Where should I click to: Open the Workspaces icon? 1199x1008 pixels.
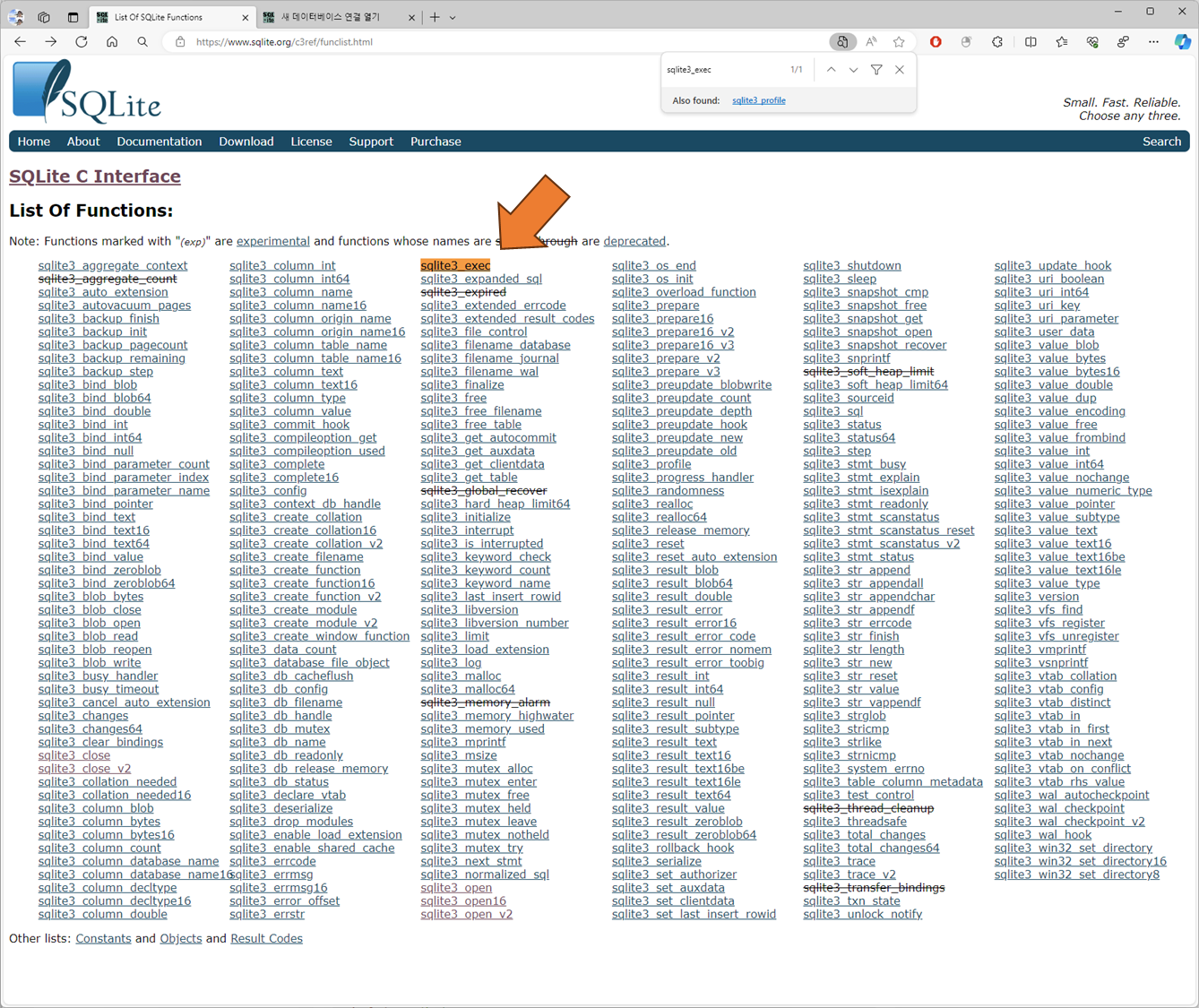(44, 17)
